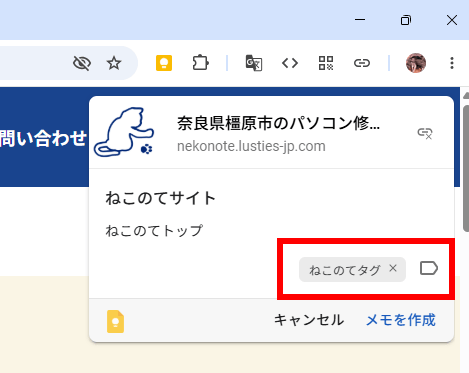Remove the ねこのてタグ label
The height and width of the screenshot is (373, 469).
[x=393, y=268]
